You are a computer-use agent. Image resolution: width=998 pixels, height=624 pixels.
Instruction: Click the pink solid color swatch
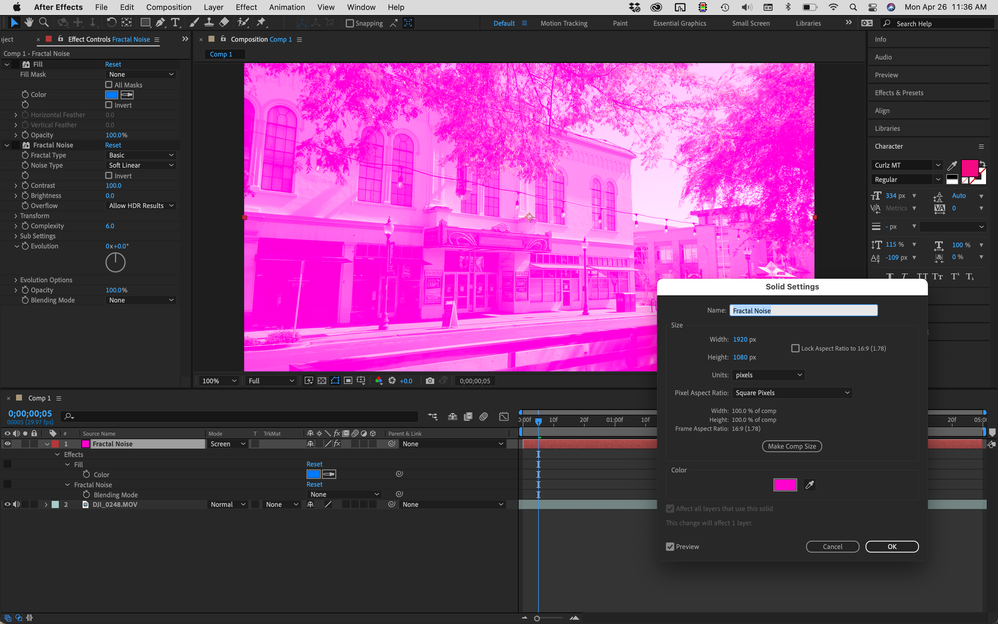point(785,485)
